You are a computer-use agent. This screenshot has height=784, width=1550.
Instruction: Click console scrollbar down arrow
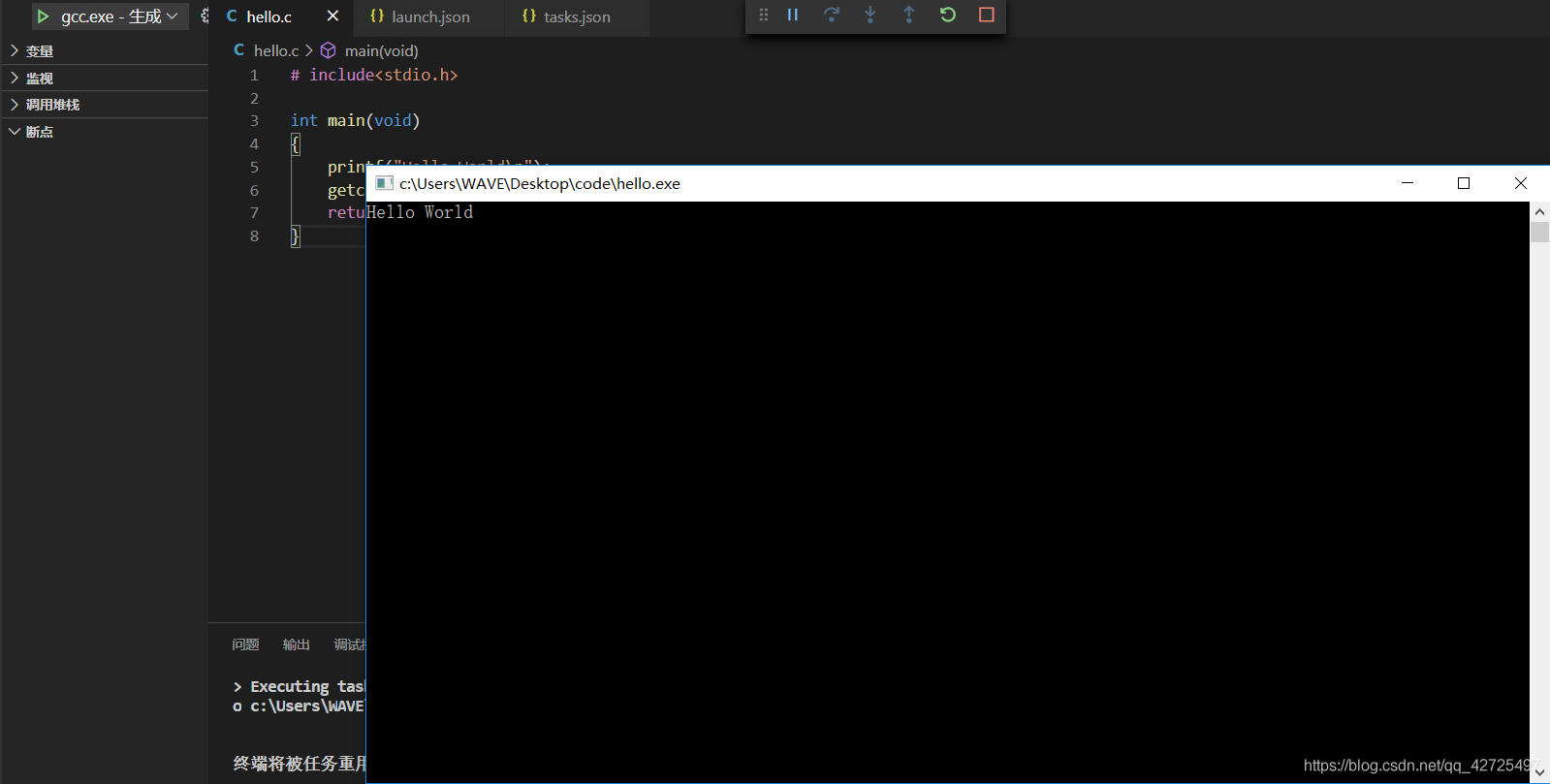point(1539,773)
